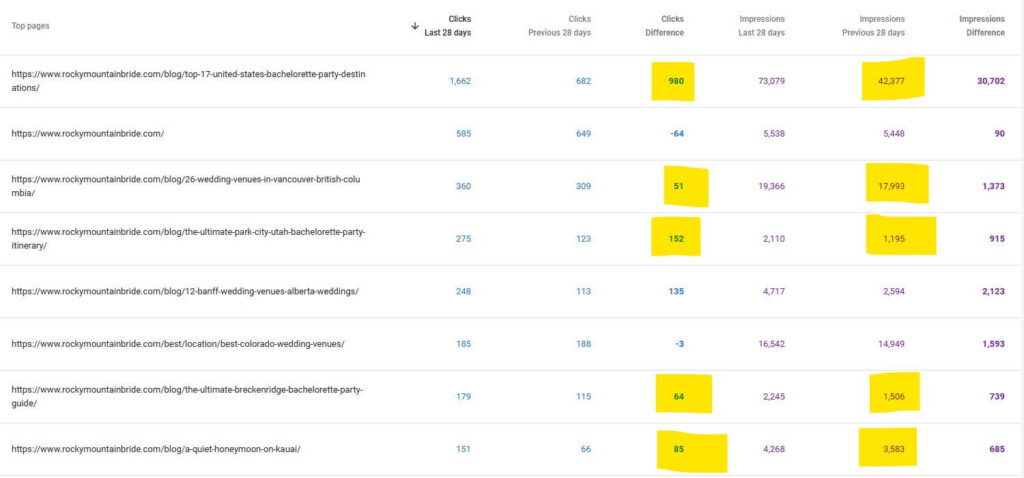Select the highlighted 3,583 impressions value
The image size is (1024, 478).
click(x=894, y=449)
